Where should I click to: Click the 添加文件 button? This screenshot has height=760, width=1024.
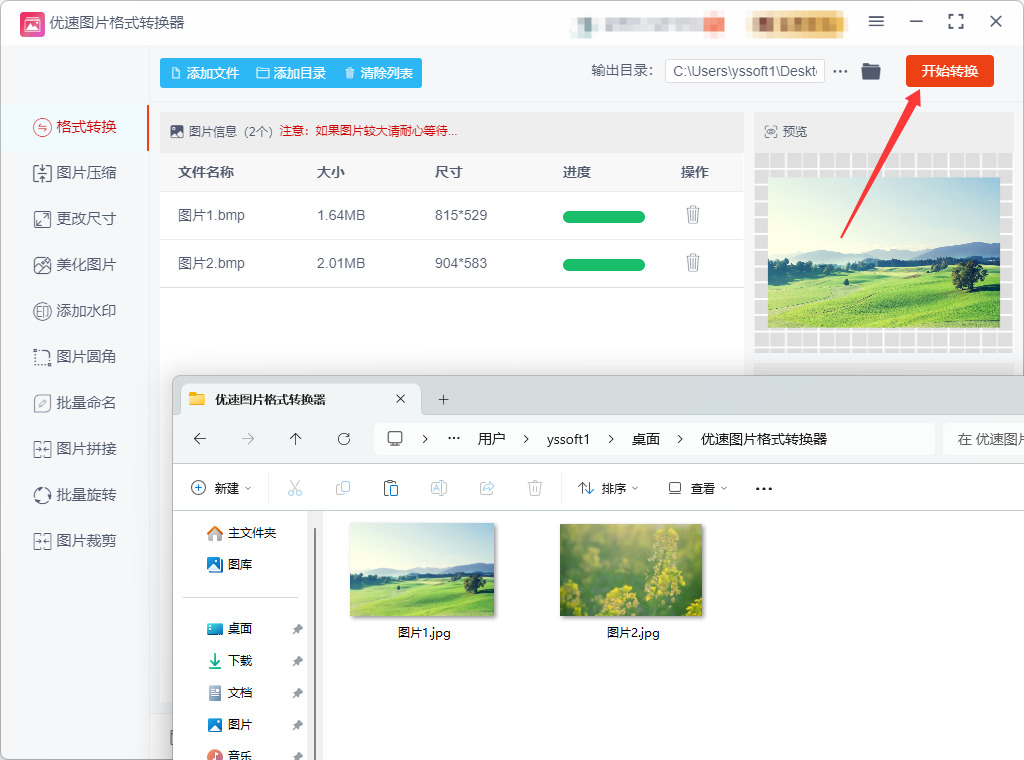pos(205,73)
